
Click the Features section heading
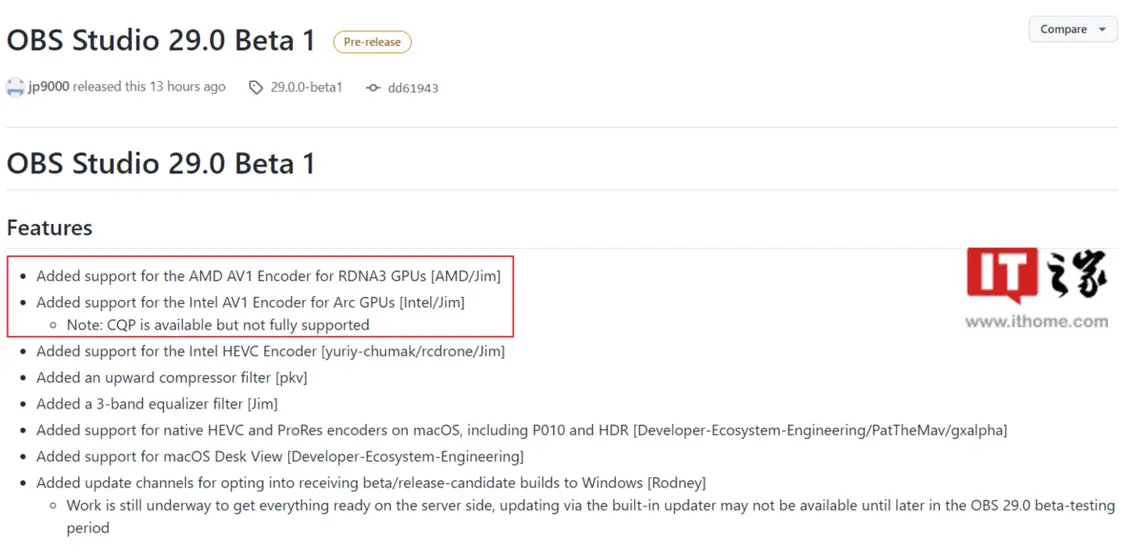(x=50, y=228)
